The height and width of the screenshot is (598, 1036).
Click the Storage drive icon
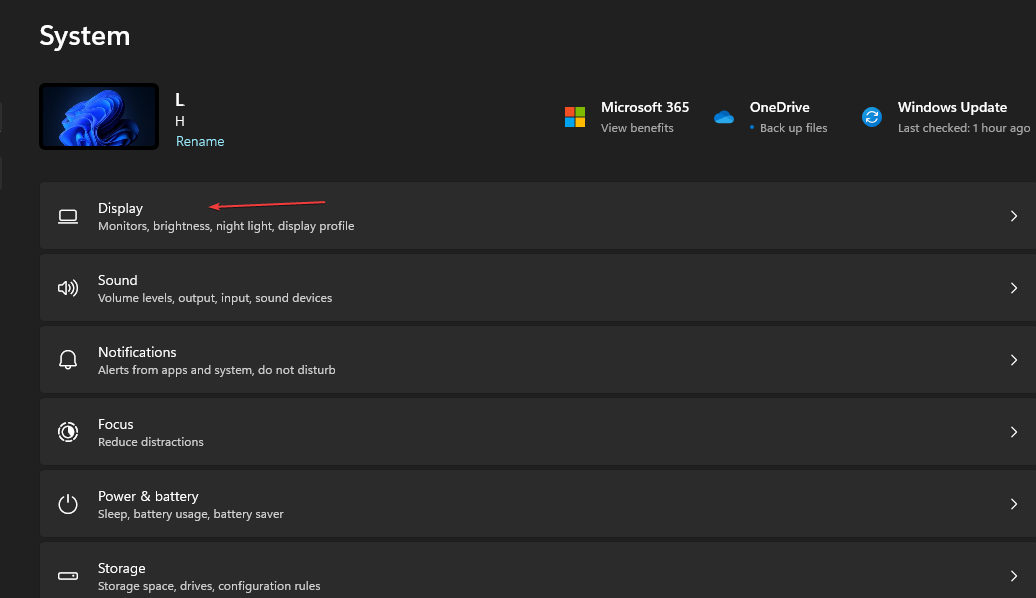[x=68, y=576]
